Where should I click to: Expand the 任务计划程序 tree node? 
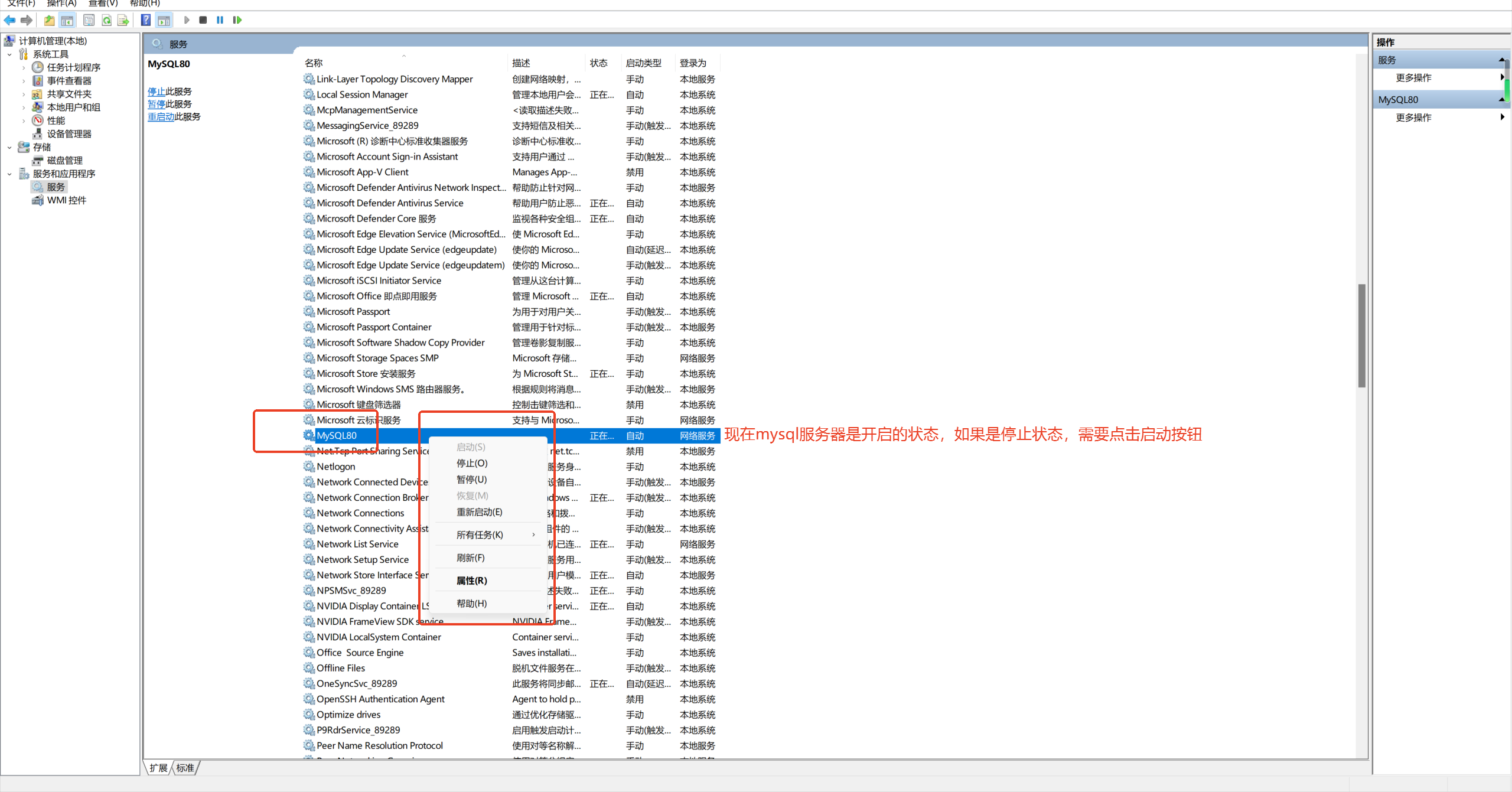tap(24, 68)
